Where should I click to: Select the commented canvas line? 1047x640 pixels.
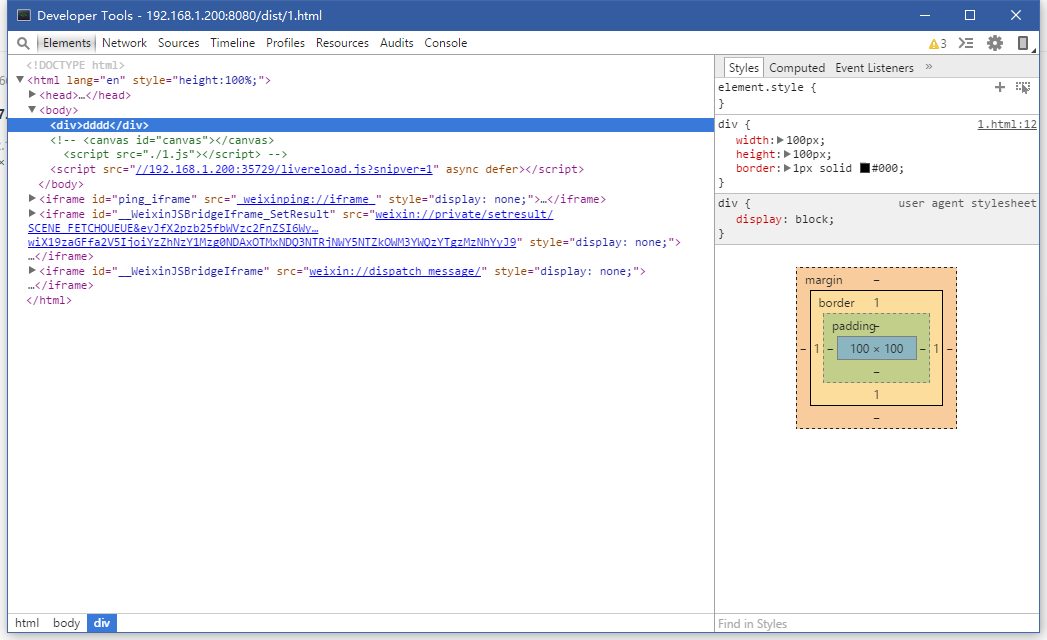pos(162,140)
